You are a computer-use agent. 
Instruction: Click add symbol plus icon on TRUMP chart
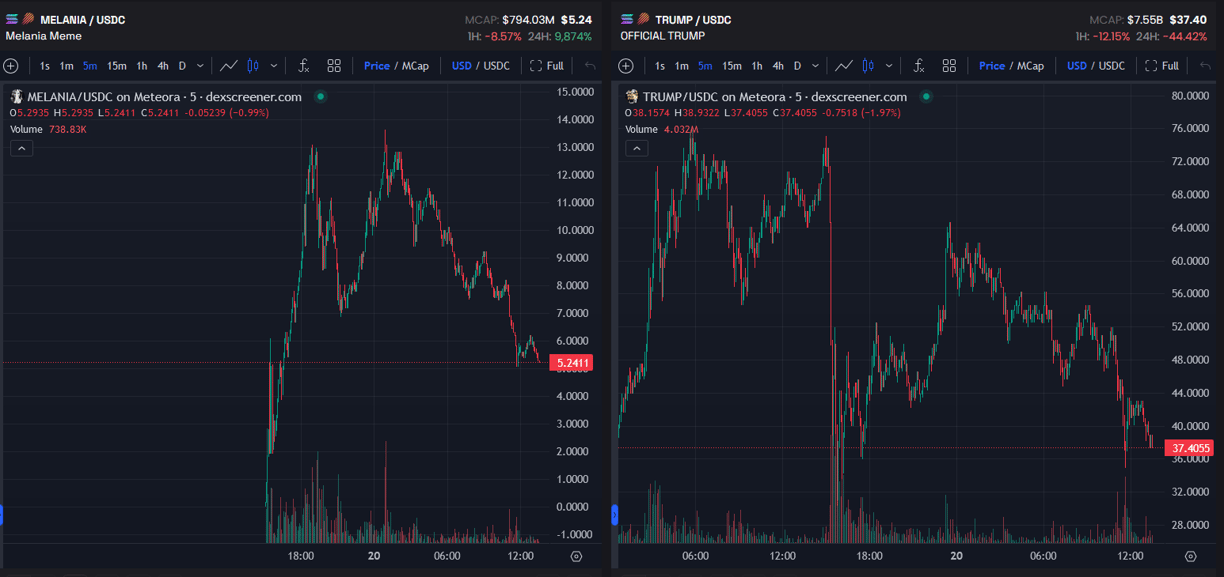point(626,66)
